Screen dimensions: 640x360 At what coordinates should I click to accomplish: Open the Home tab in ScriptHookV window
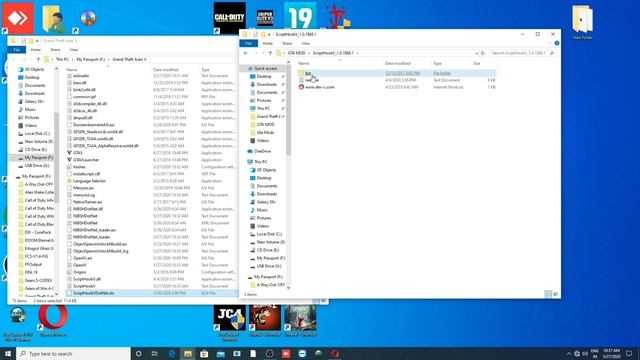point(268,43)
